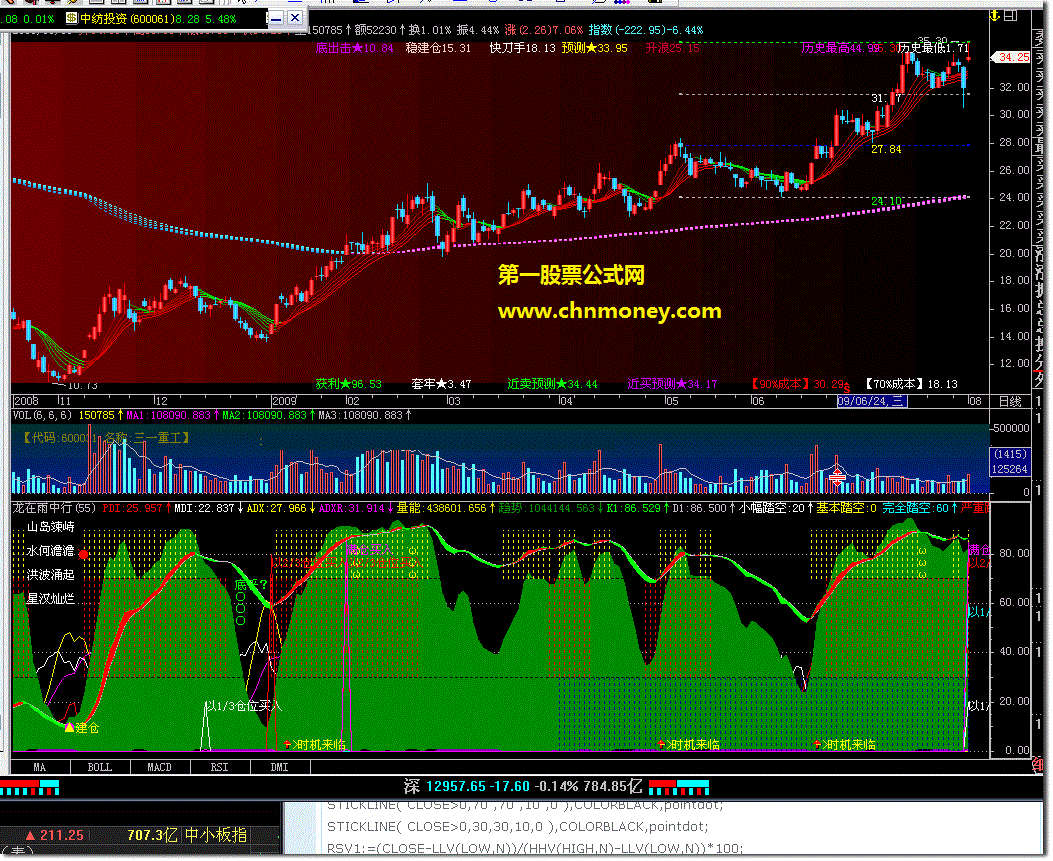Viewport: 1053px width, 861px height.
Task: Click the window layout icon beside the anchor
Action: tap(1010, 15)
